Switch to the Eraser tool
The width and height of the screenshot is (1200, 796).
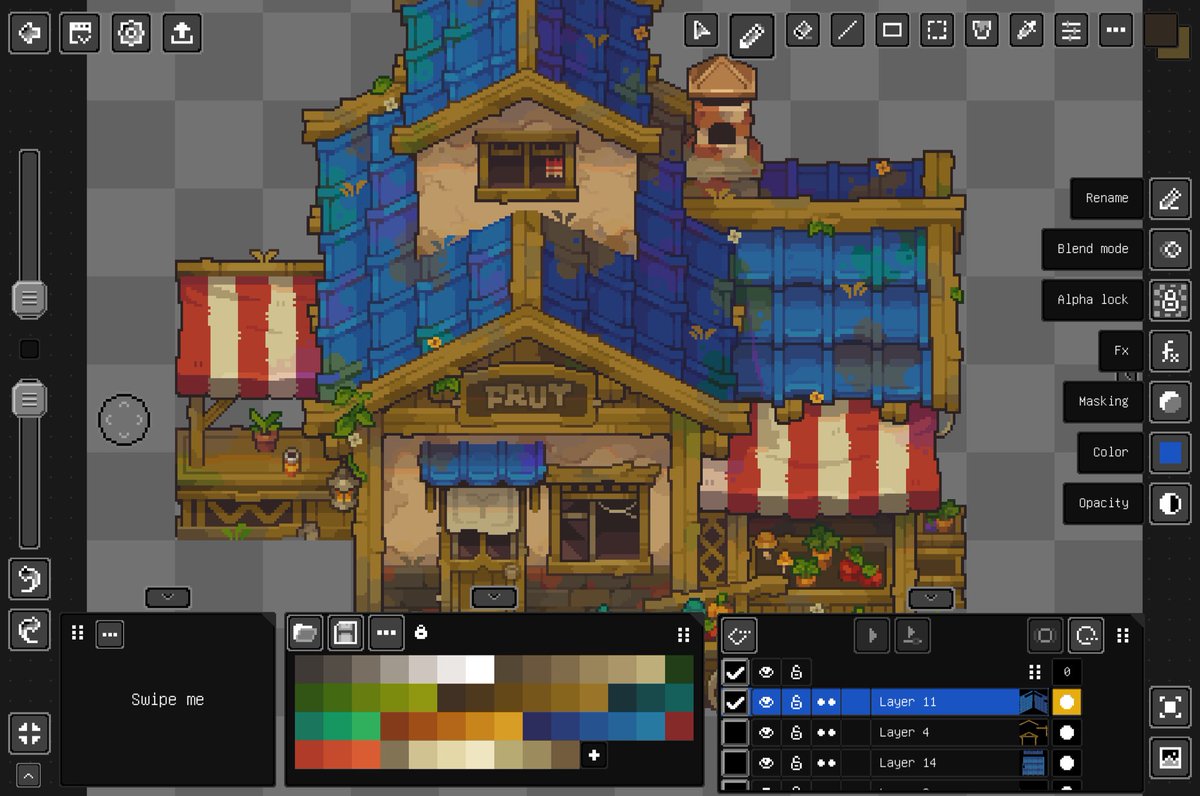802,31
